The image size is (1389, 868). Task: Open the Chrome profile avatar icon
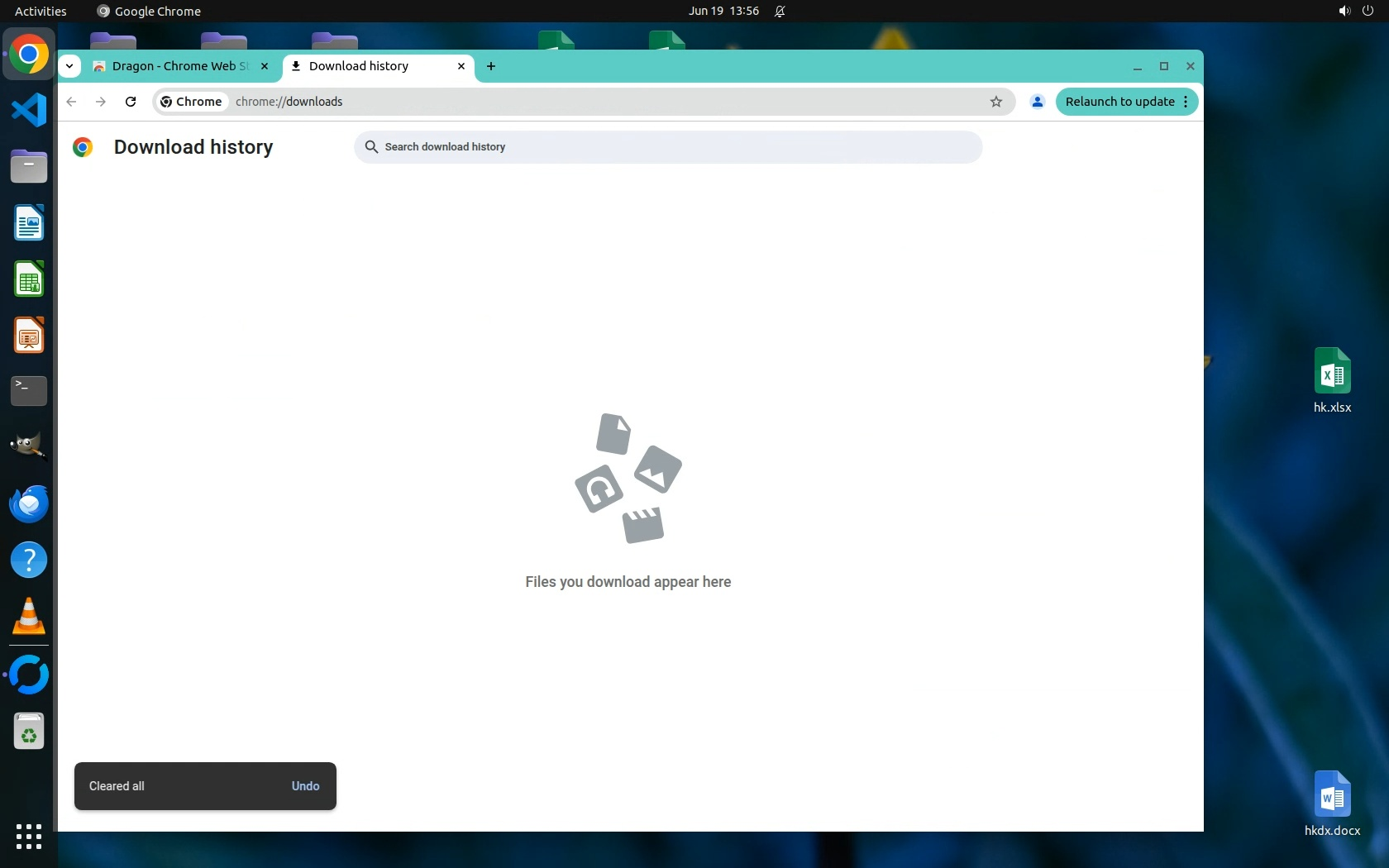pos(1037,102)
